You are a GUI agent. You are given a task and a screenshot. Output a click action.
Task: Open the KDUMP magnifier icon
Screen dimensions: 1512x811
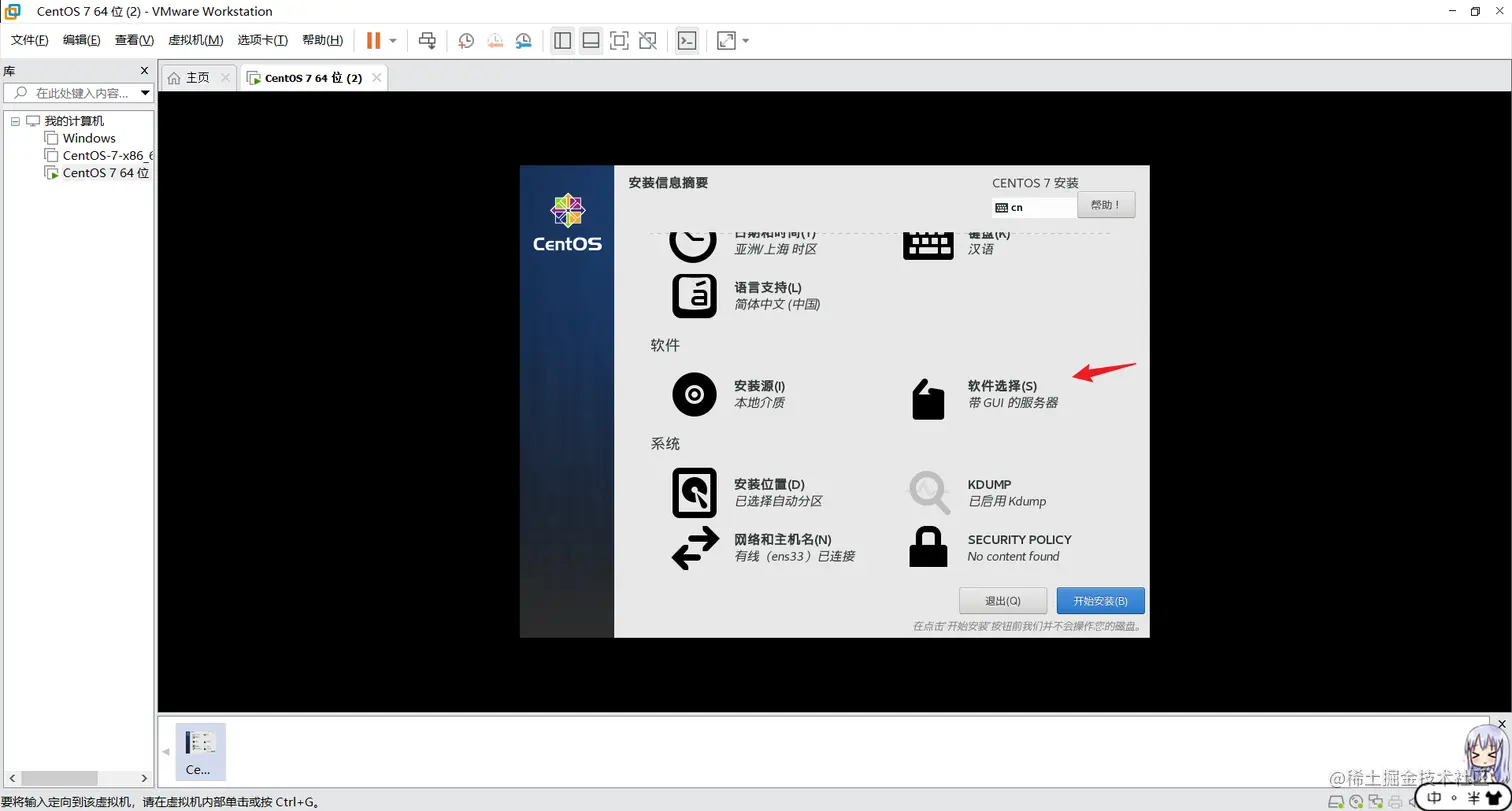[928, 492]
